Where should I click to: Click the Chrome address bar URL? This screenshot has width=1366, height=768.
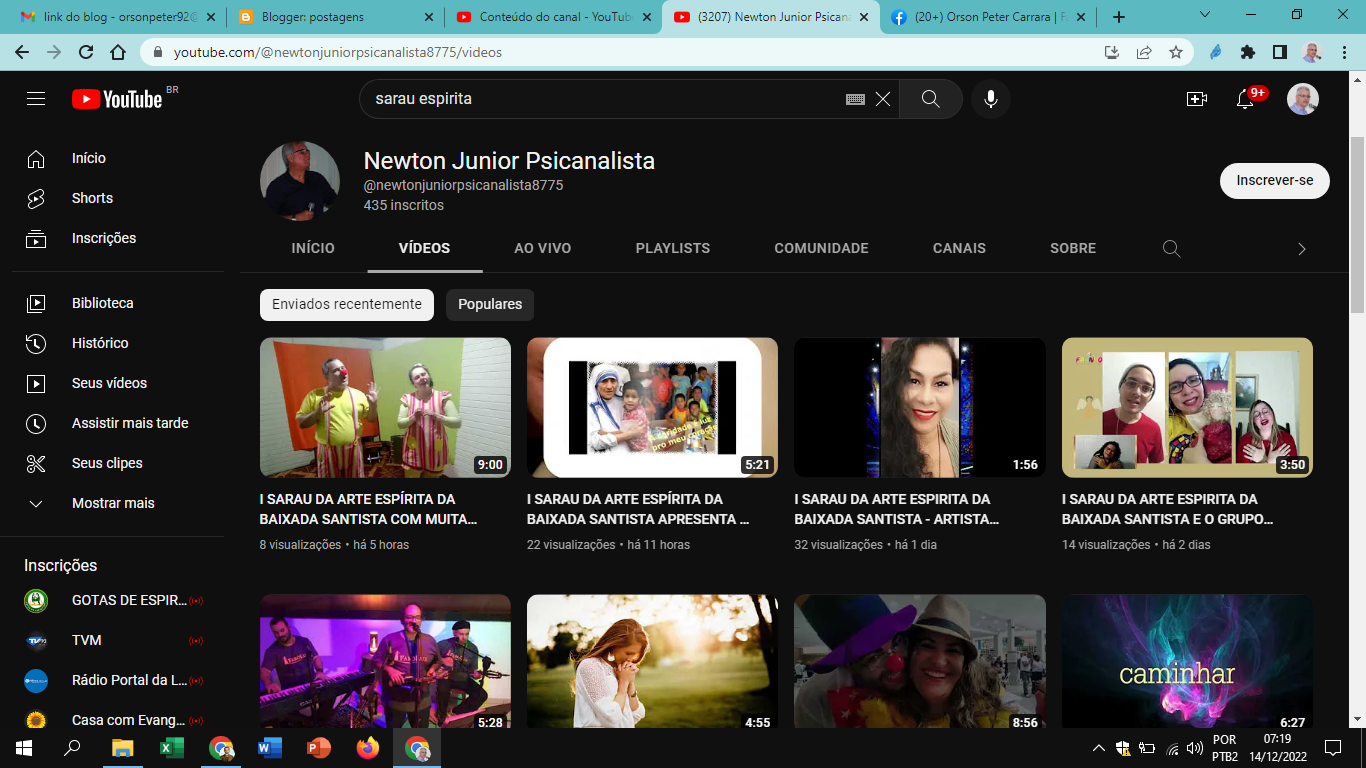coord(338,52)
